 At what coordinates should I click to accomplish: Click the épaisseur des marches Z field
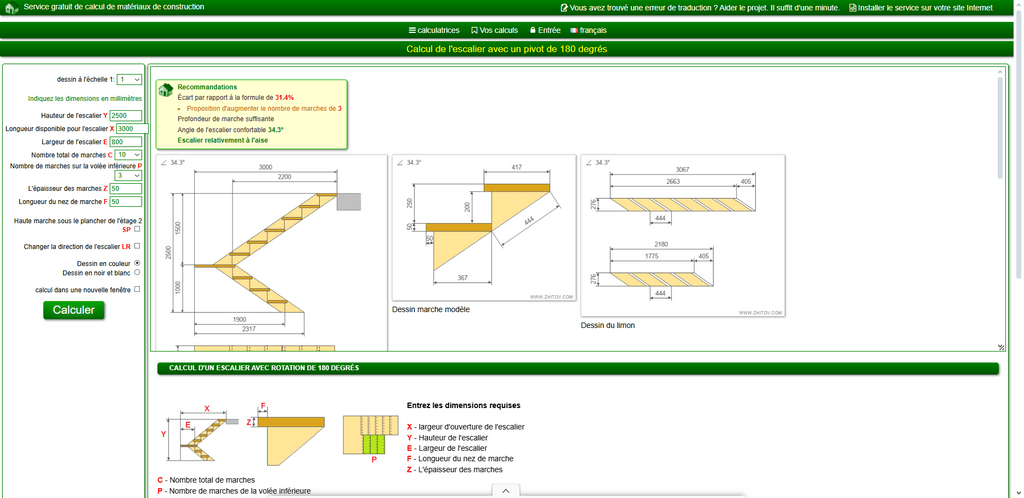125,189
